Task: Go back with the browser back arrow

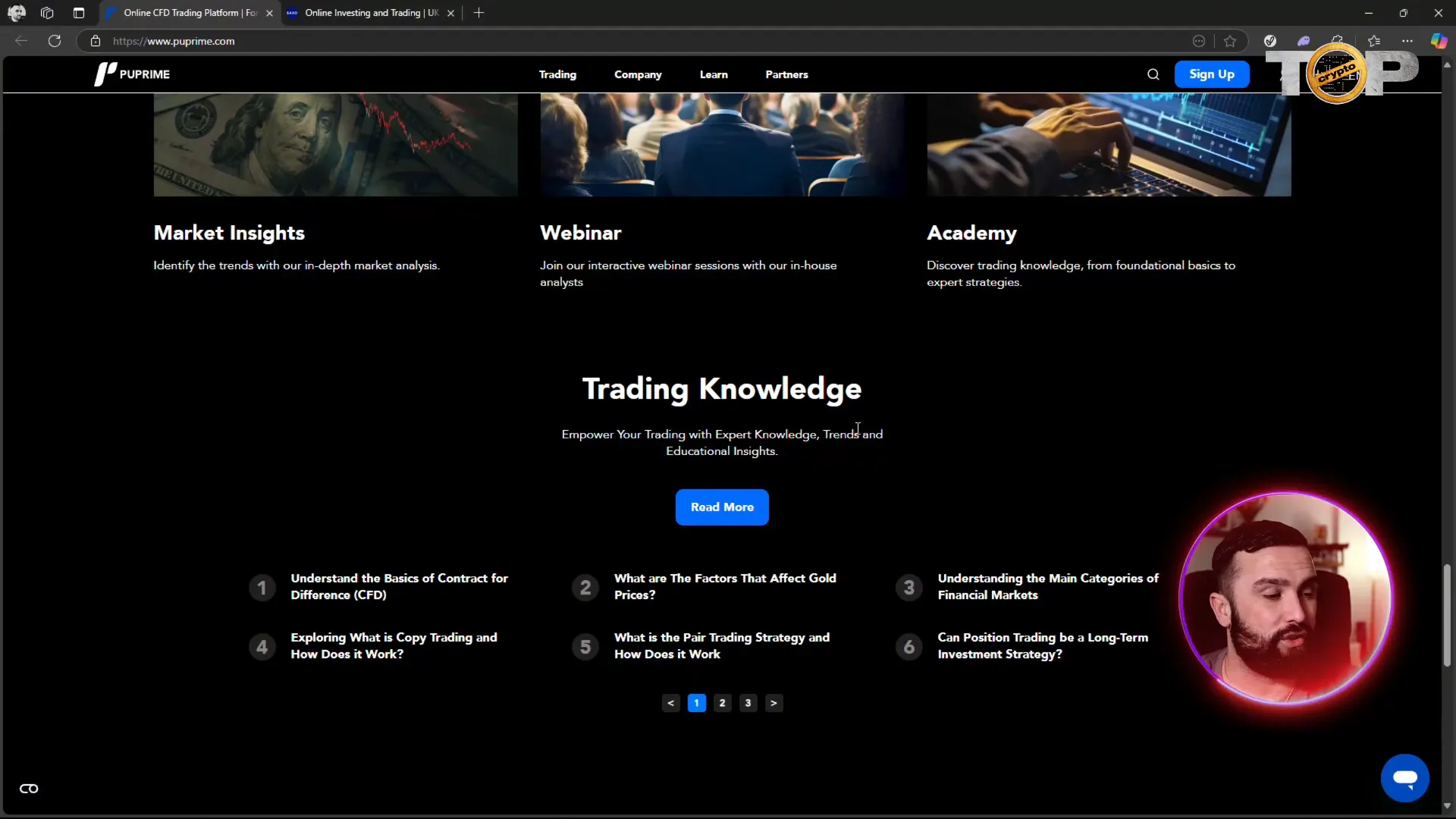Action: coord(21,41)
